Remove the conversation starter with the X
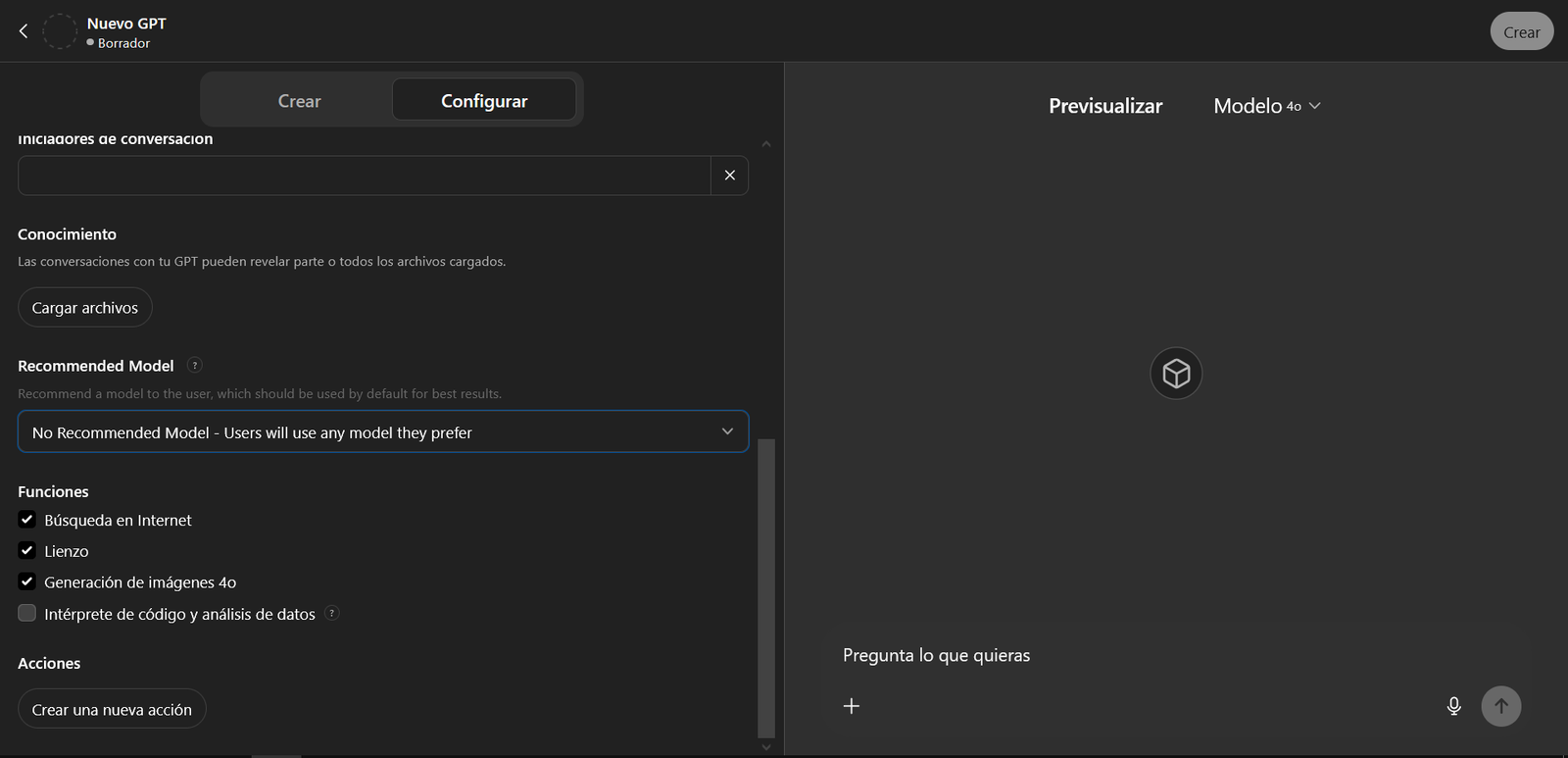Viewport: 1568px width, 758px height. (729, 176)
